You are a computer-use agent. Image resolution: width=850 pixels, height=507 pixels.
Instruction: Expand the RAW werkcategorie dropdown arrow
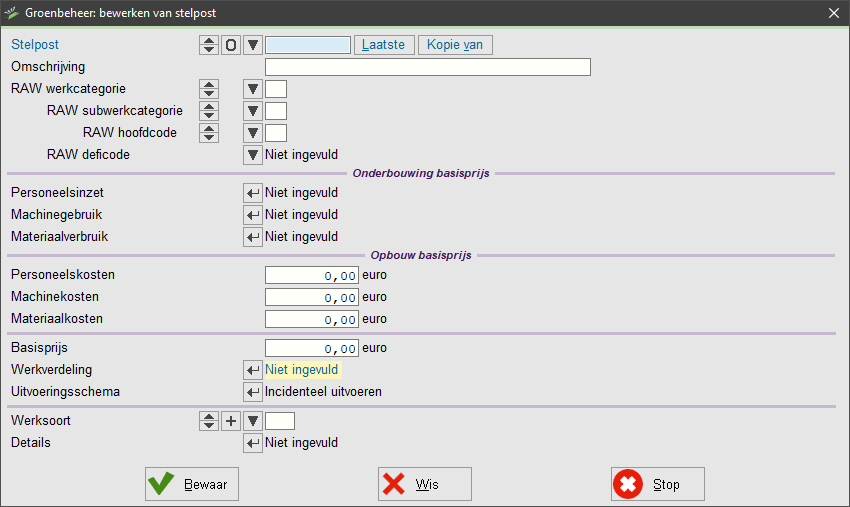tap(253, 89)
